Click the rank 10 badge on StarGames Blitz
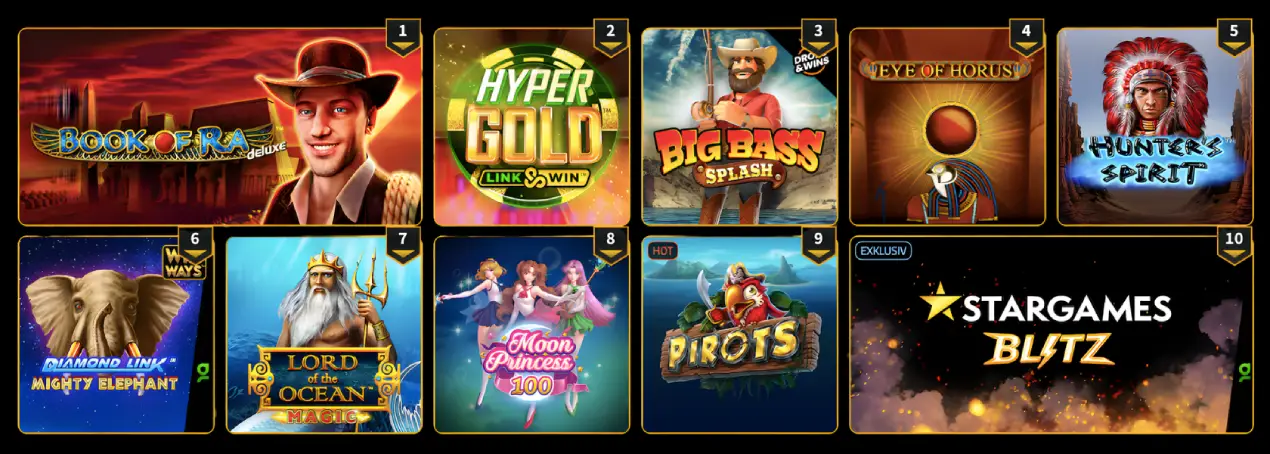The image size is (1270, 454). click(1234, 245)
